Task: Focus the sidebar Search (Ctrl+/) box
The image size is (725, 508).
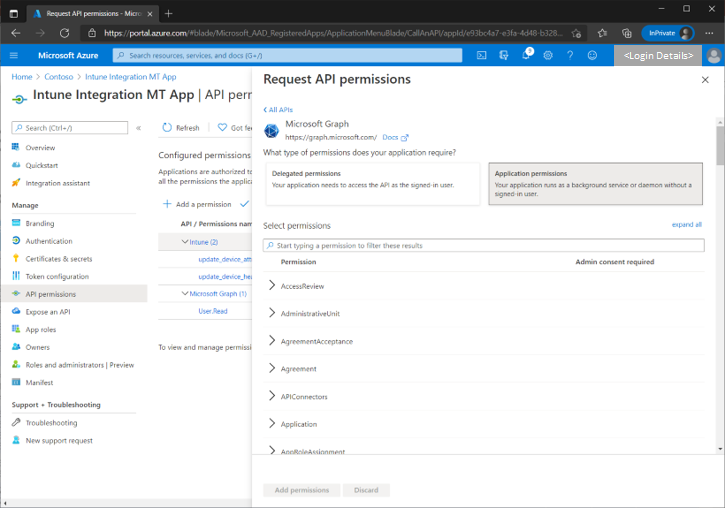Action: coord(69,128)
